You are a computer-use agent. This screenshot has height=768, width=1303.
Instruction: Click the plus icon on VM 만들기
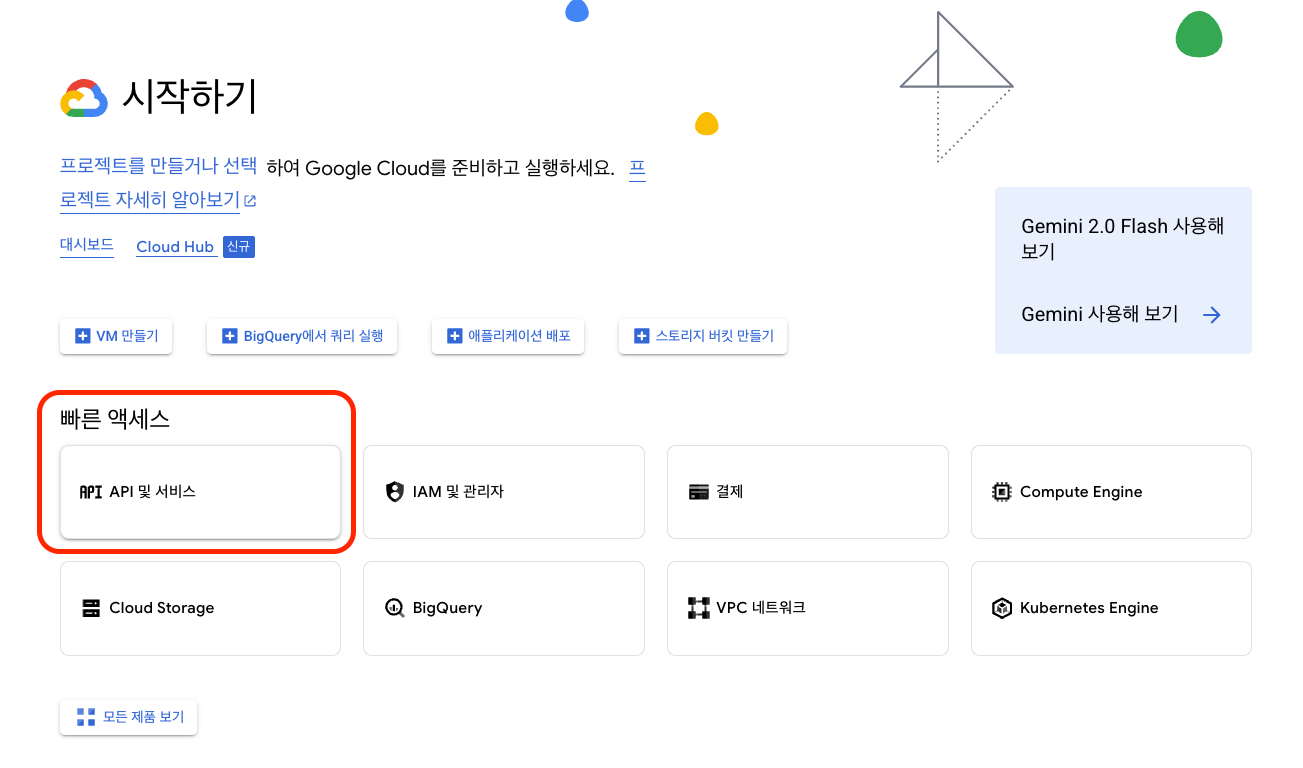pos(84,336)
